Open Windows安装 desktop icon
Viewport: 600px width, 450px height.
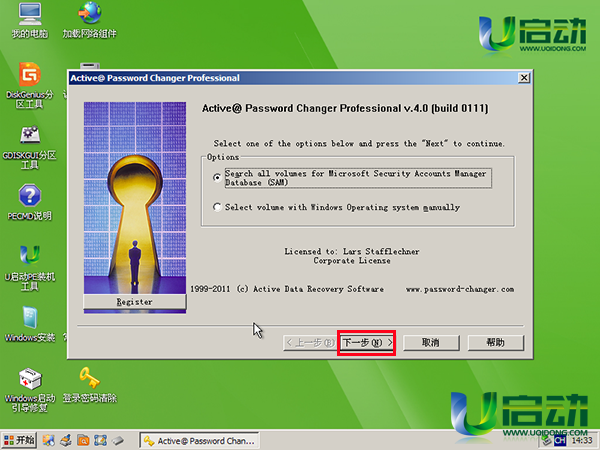point(30,324)
